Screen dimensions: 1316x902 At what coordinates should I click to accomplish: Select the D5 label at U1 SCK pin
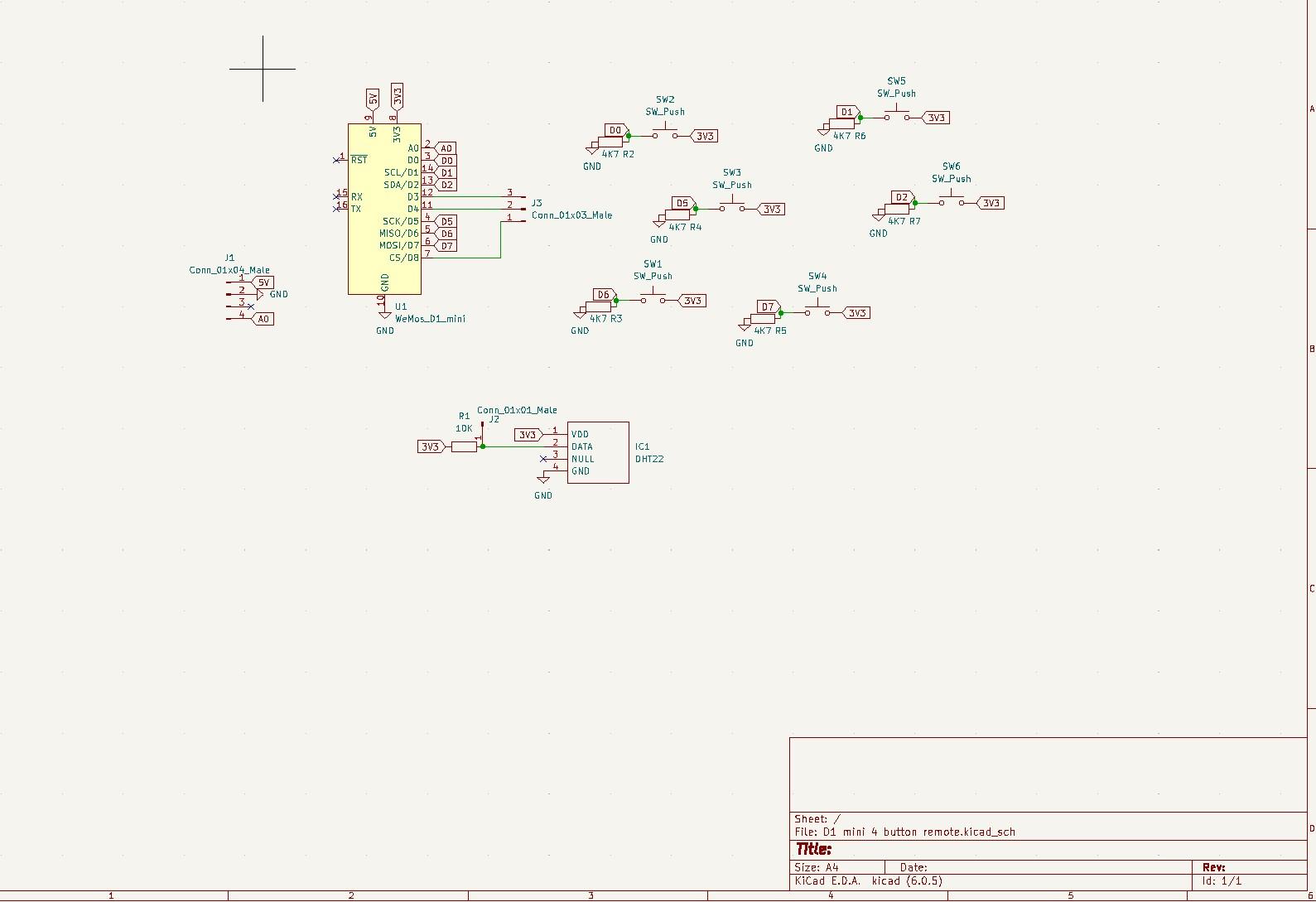point(445,221)
